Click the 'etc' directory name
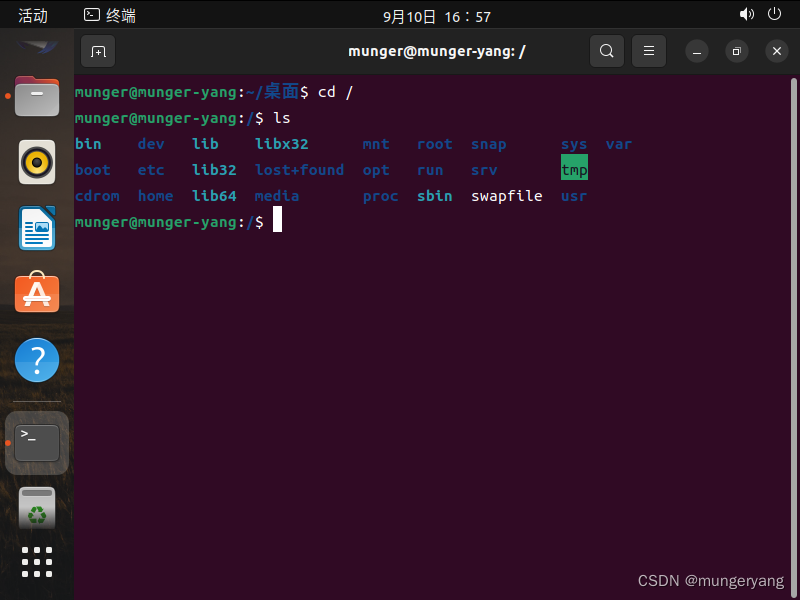800x600 pixels. click(x=151, y=170)
